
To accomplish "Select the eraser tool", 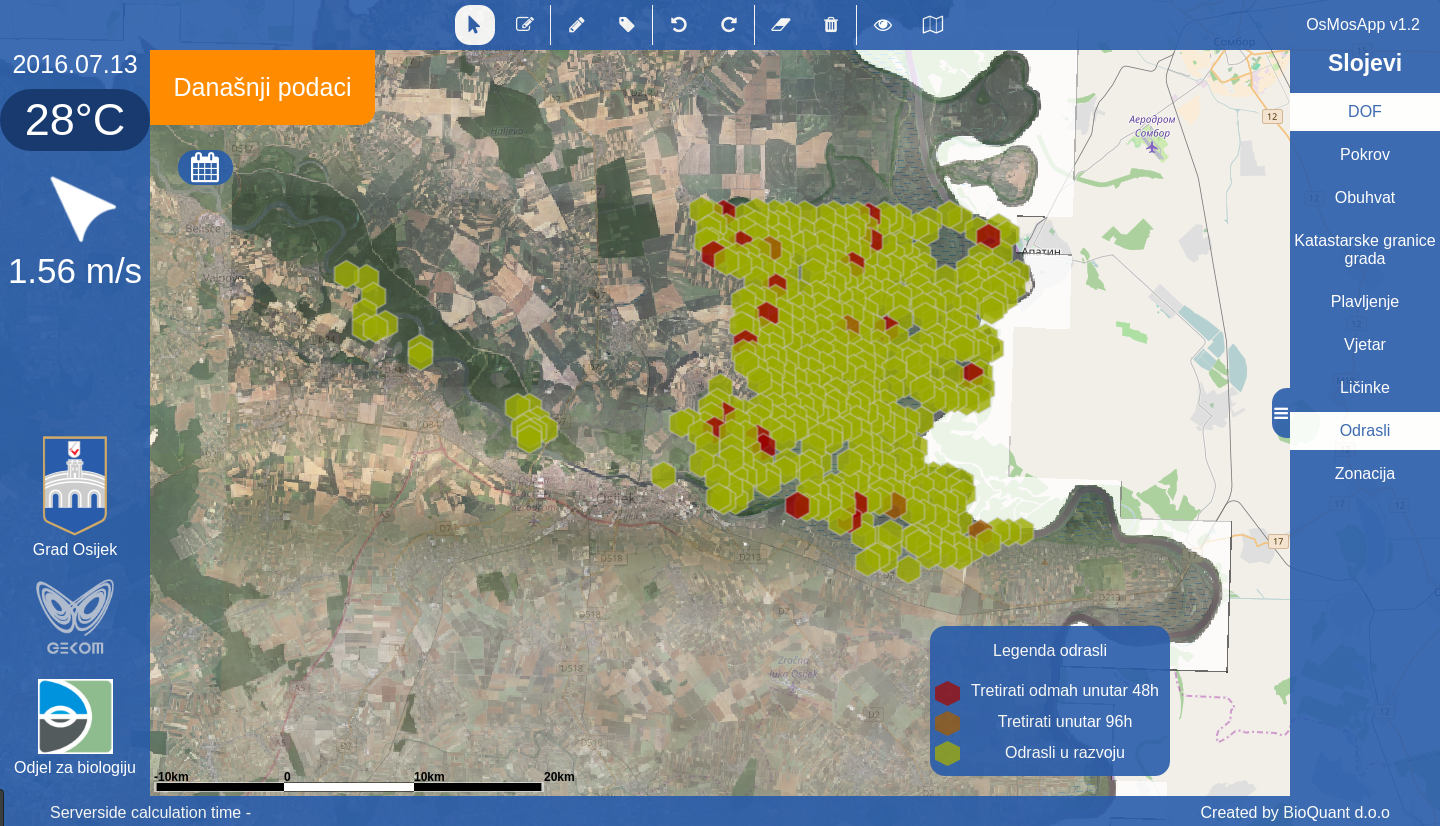I will click(x=781, y=25).
